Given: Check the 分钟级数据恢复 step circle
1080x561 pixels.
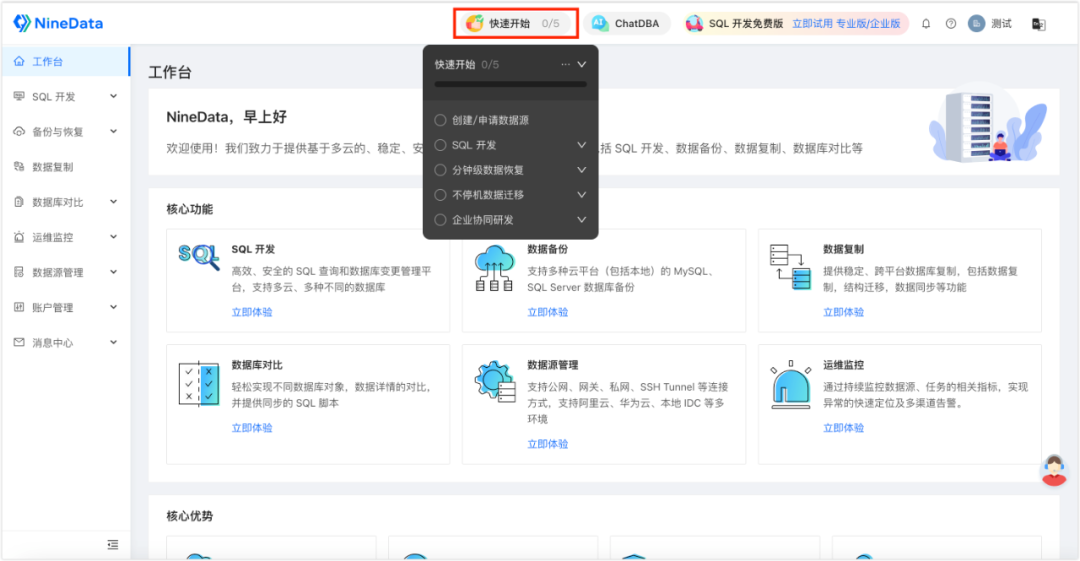Looking at the screenshot, I should coord(440,170).
